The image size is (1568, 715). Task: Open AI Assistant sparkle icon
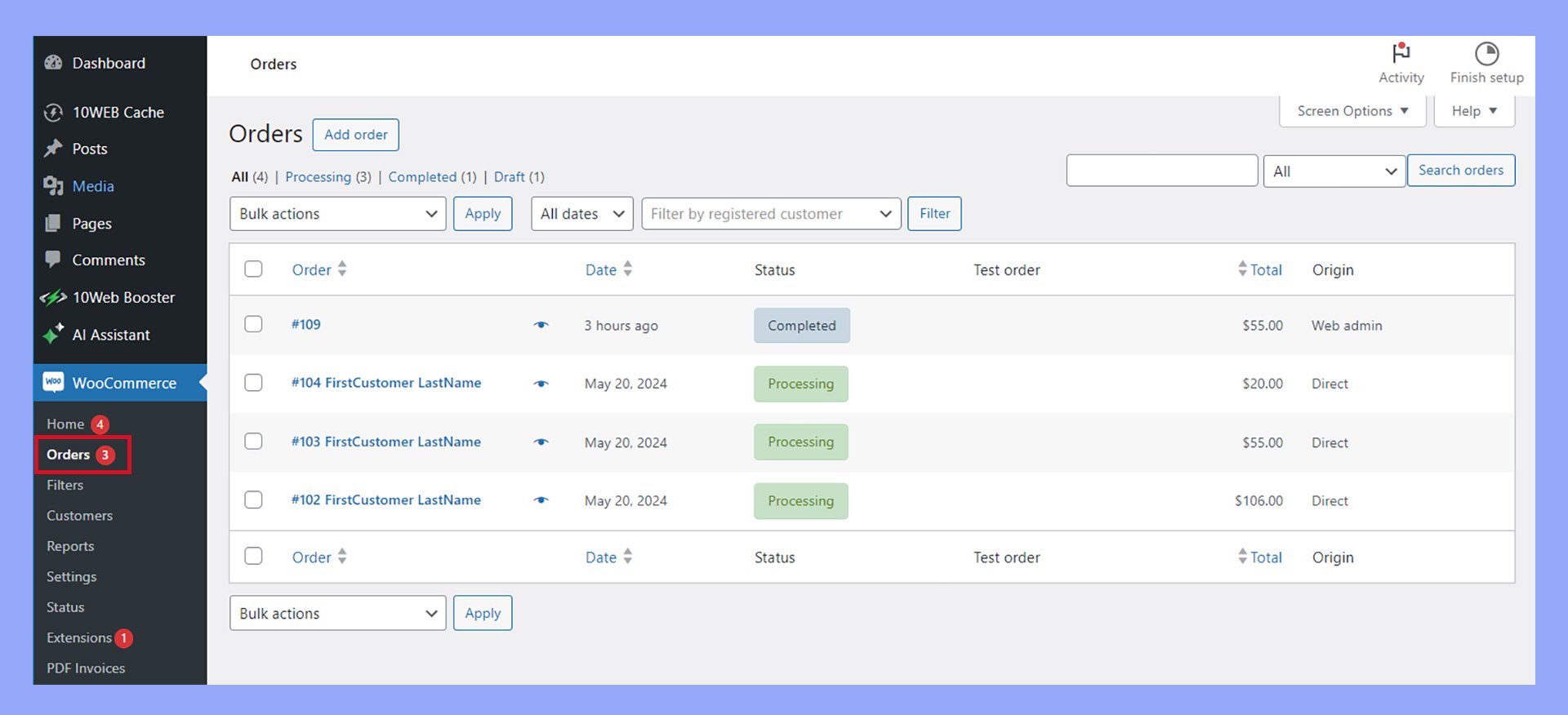(x=54, y=335)
